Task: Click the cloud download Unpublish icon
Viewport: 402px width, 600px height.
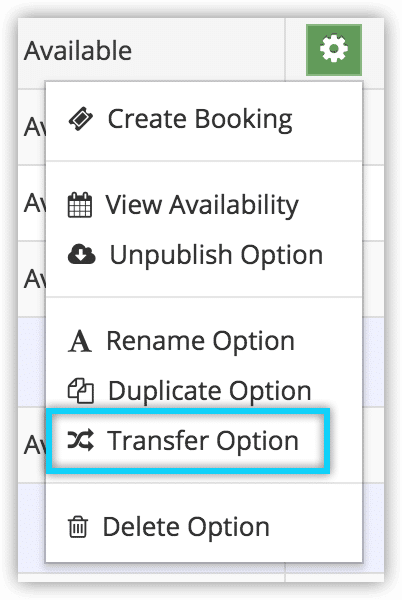Action: 81,254
